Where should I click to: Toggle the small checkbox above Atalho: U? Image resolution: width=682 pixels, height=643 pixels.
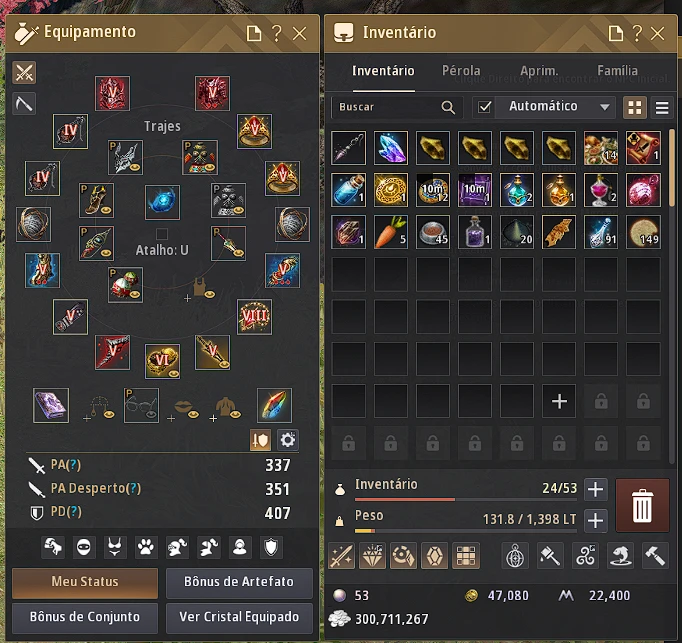click(162, 234)
